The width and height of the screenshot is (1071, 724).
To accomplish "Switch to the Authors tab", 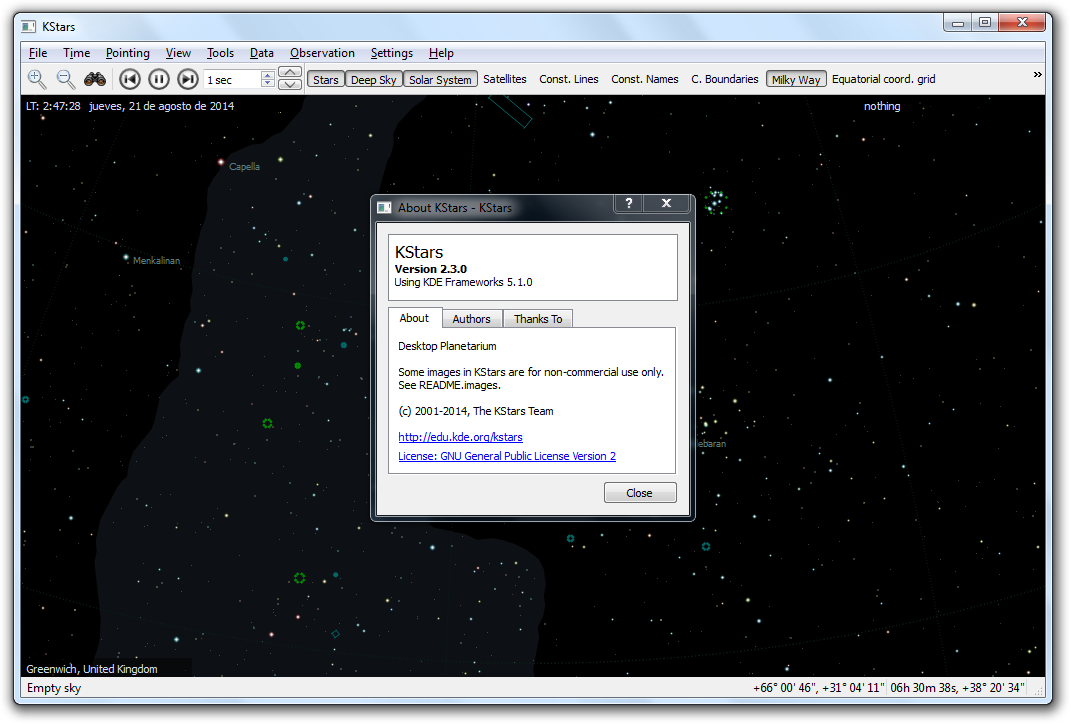I will 472,319.
